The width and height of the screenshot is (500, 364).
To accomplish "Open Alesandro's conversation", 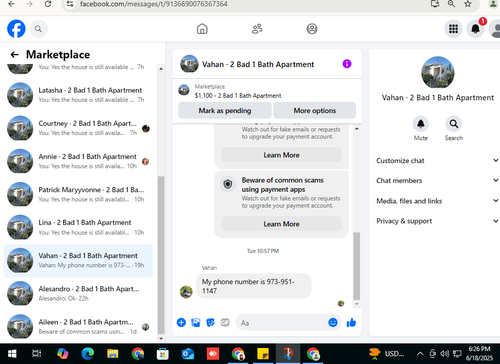I will pos(78,294).
